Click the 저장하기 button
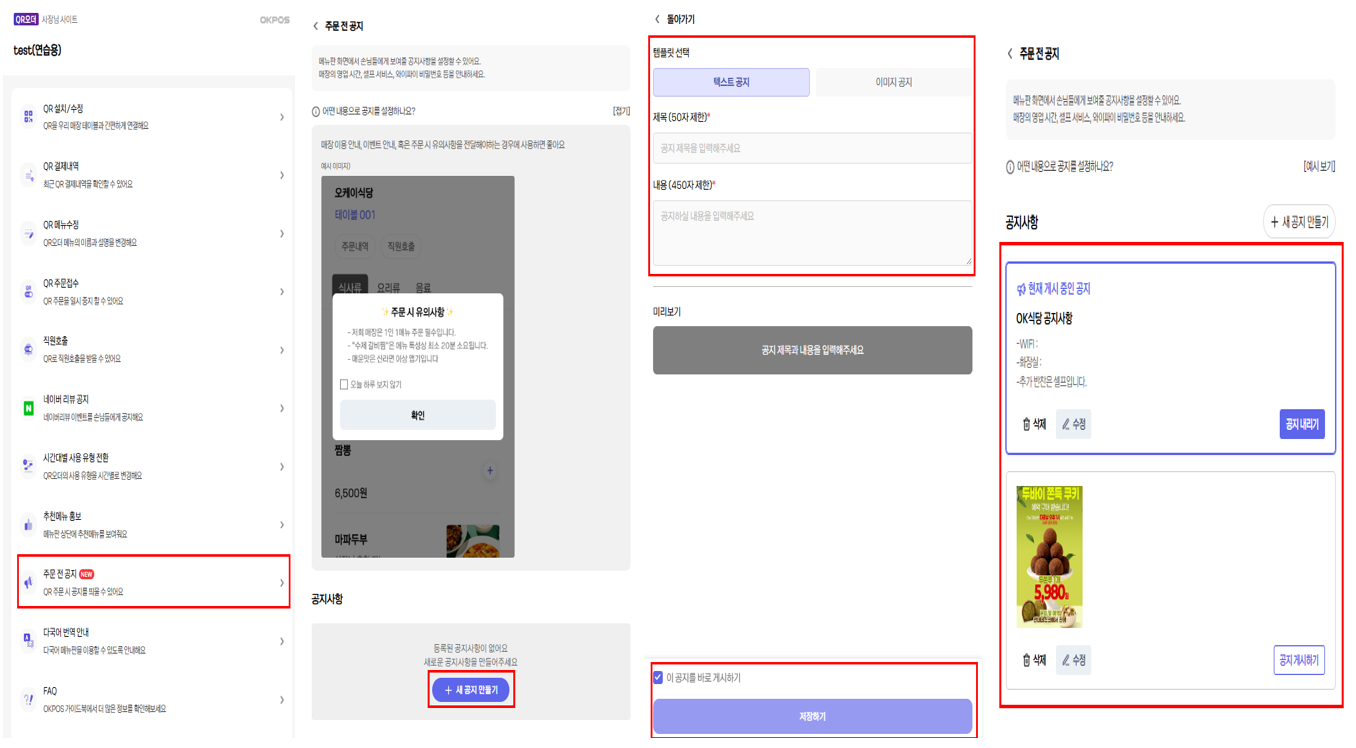Image resolution: width=1356 pixels, height=748 pixels. 812,716
